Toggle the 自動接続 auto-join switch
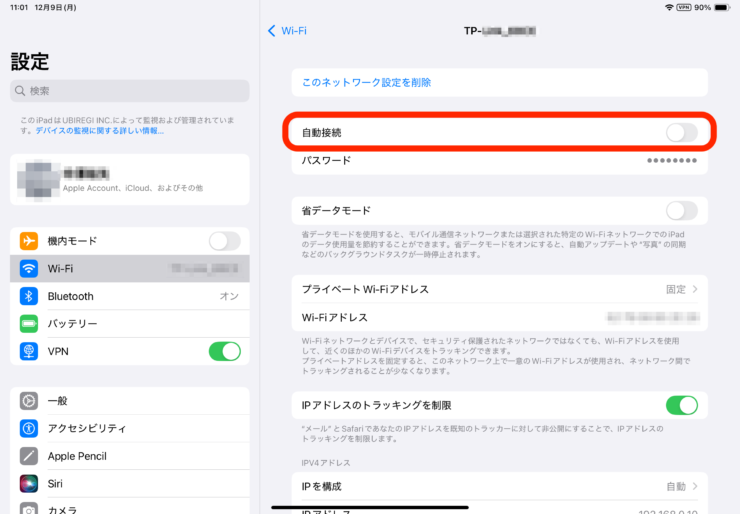740x514 pixels. (681, 133)
